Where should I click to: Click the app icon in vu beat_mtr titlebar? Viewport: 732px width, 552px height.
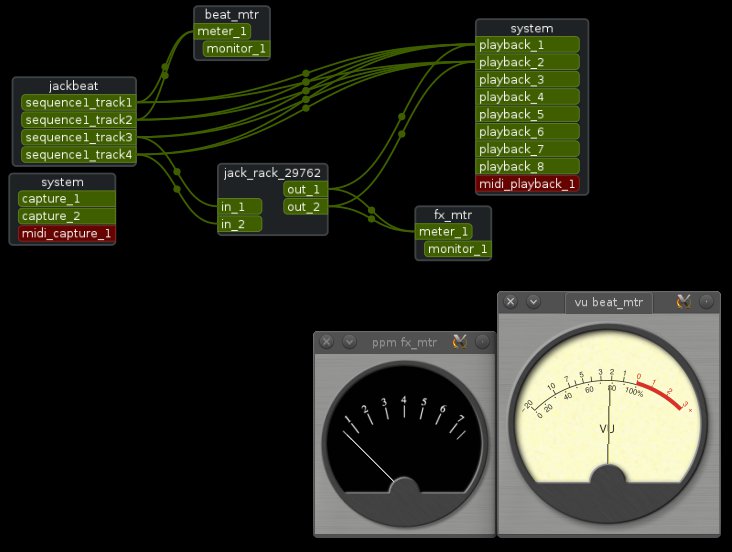point(684,301)
